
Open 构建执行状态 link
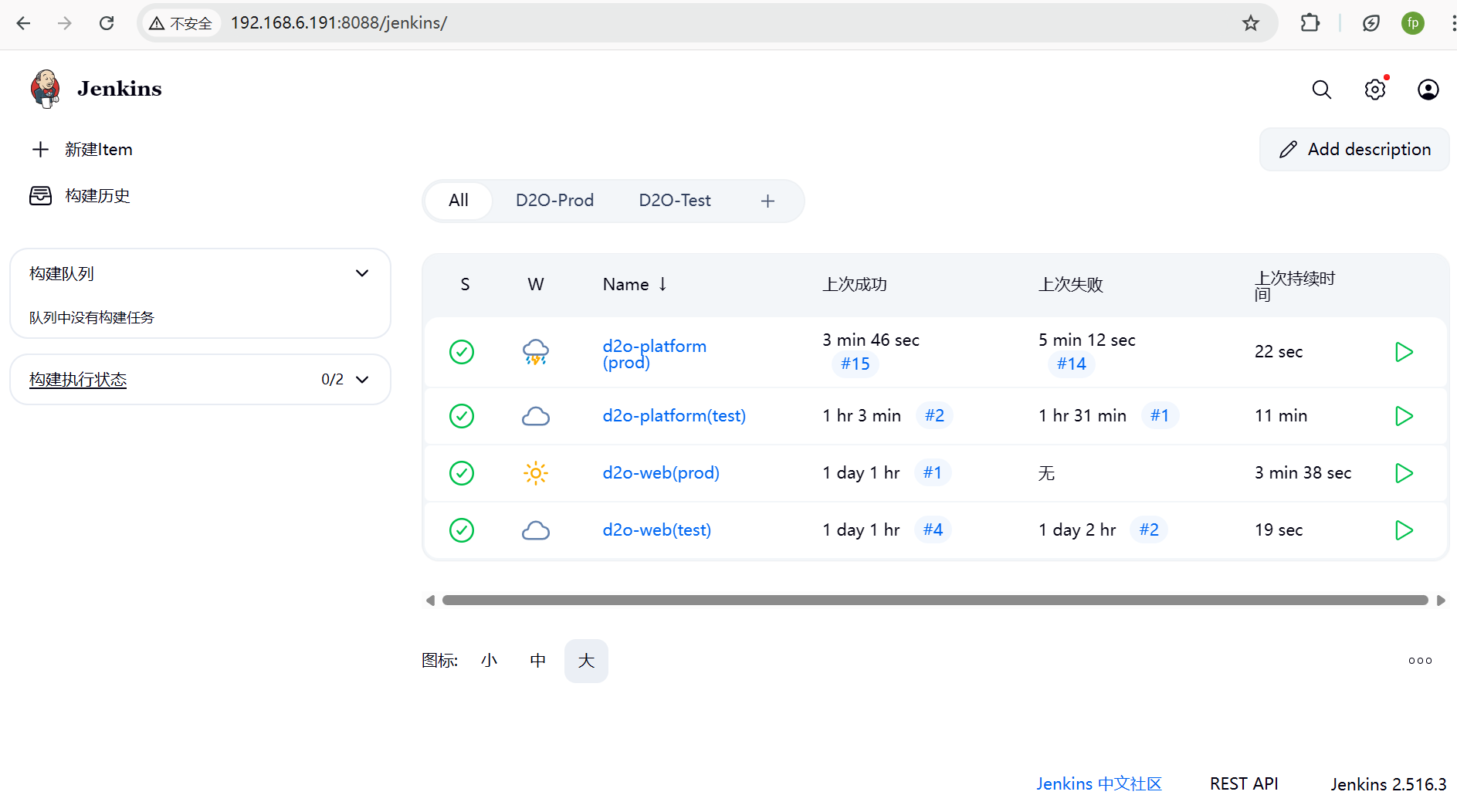pyautogui.click(x=78, y=380)
